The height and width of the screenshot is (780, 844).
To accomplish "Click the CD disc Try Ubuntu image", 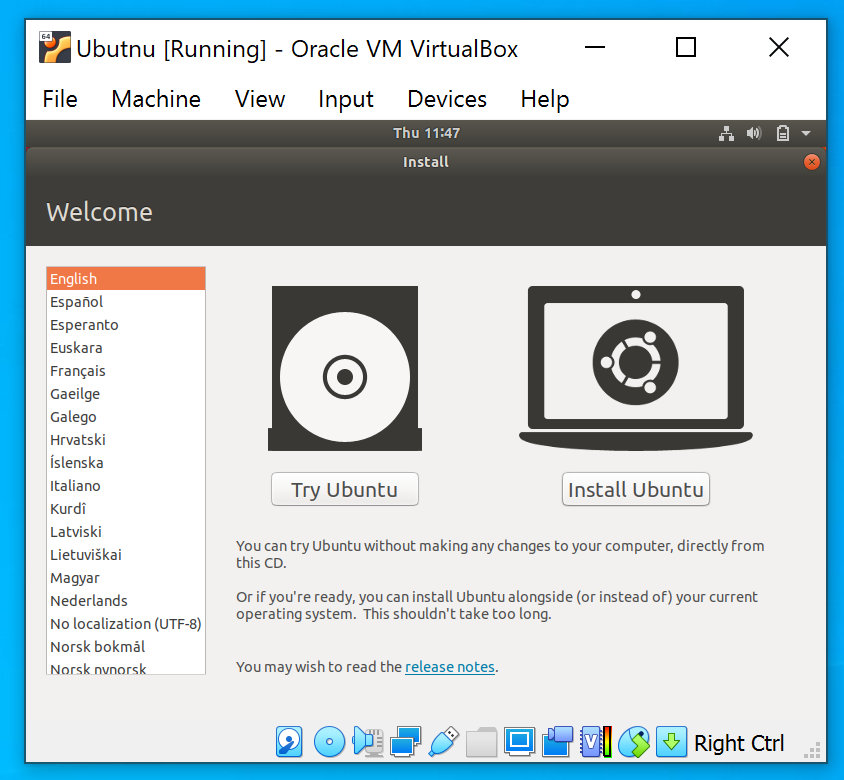I will coord(345,368).
